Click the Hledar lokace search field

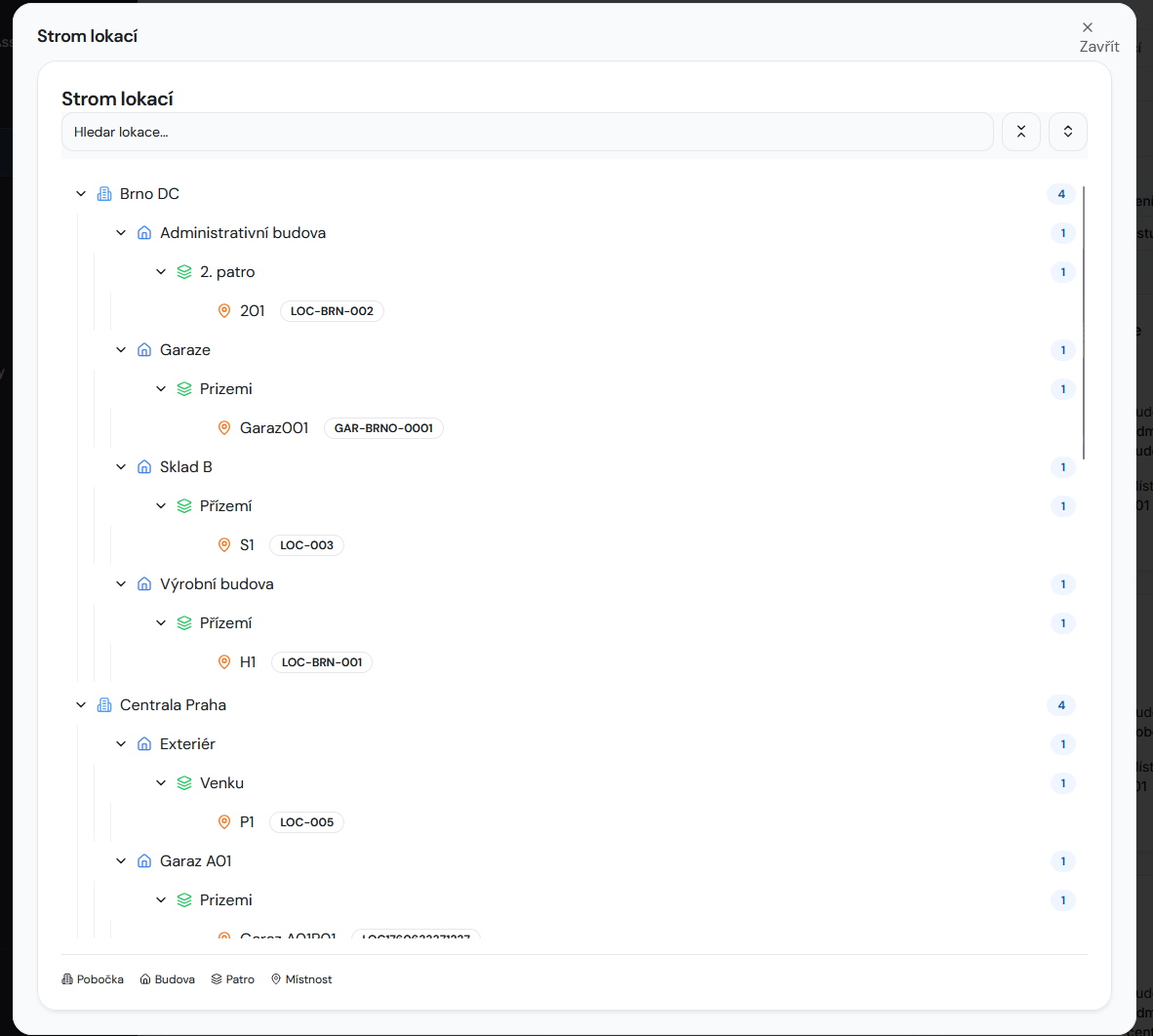[x=527, y=132]
